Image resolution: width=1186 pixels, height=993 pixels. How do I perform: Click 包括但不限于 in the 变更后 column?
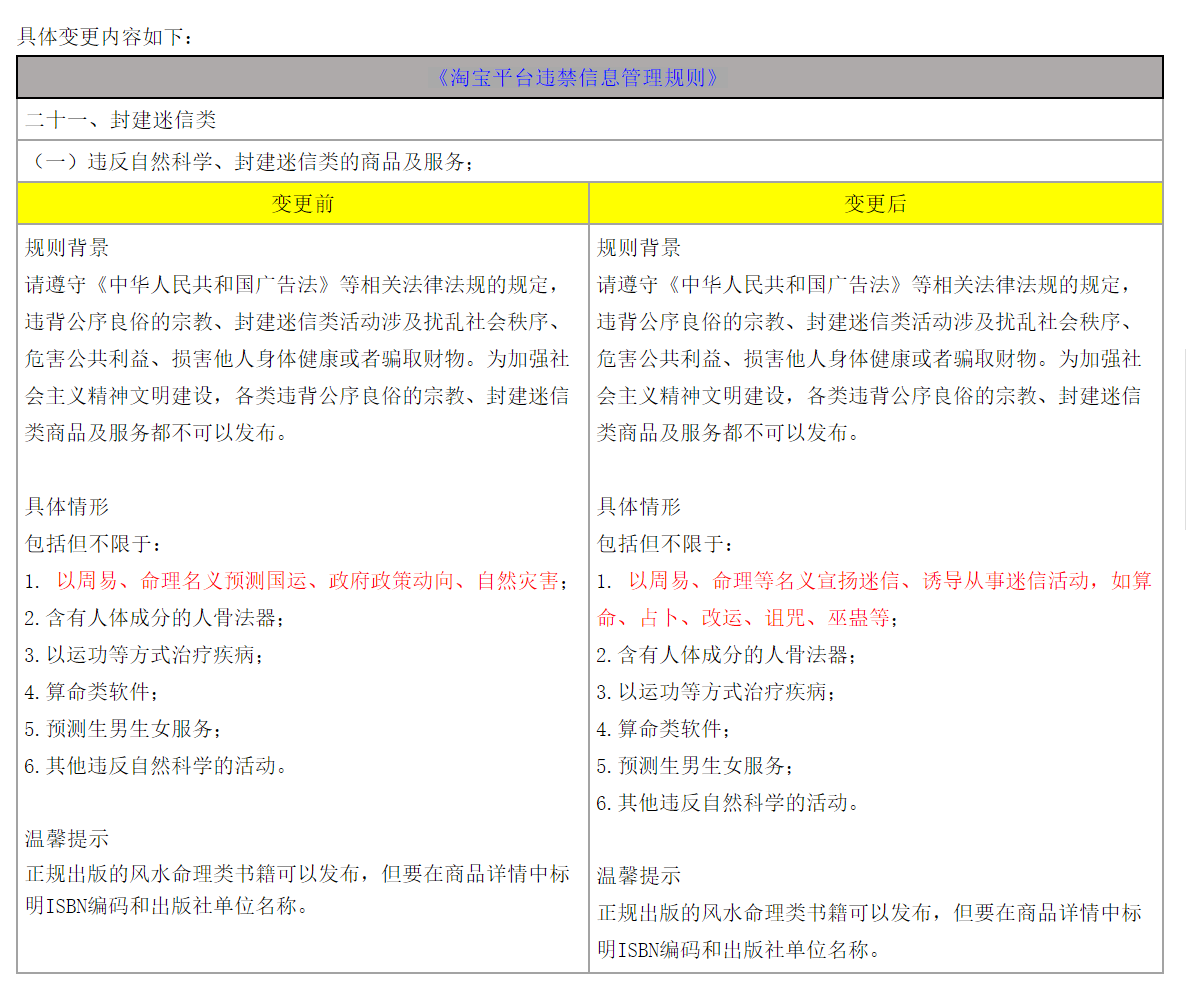664,543
